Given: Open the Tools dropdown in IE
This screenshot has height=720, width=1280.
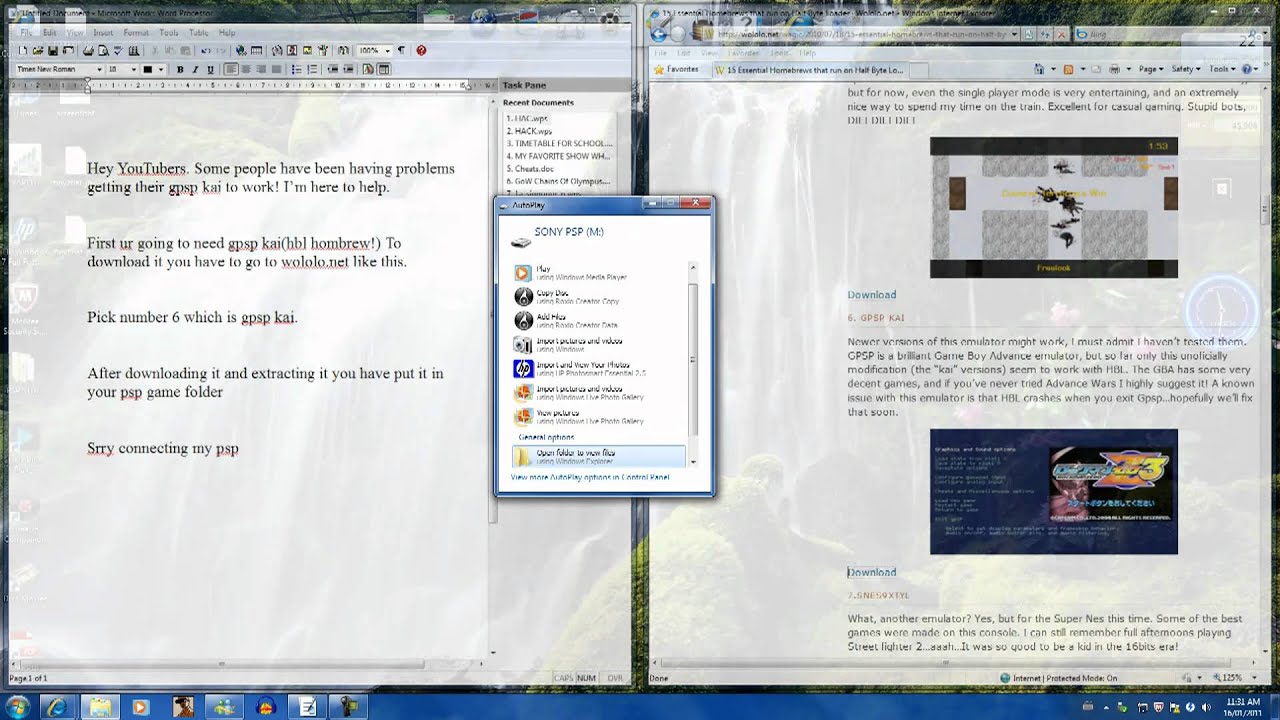Looking at the screenshot, I should 1223,69.
